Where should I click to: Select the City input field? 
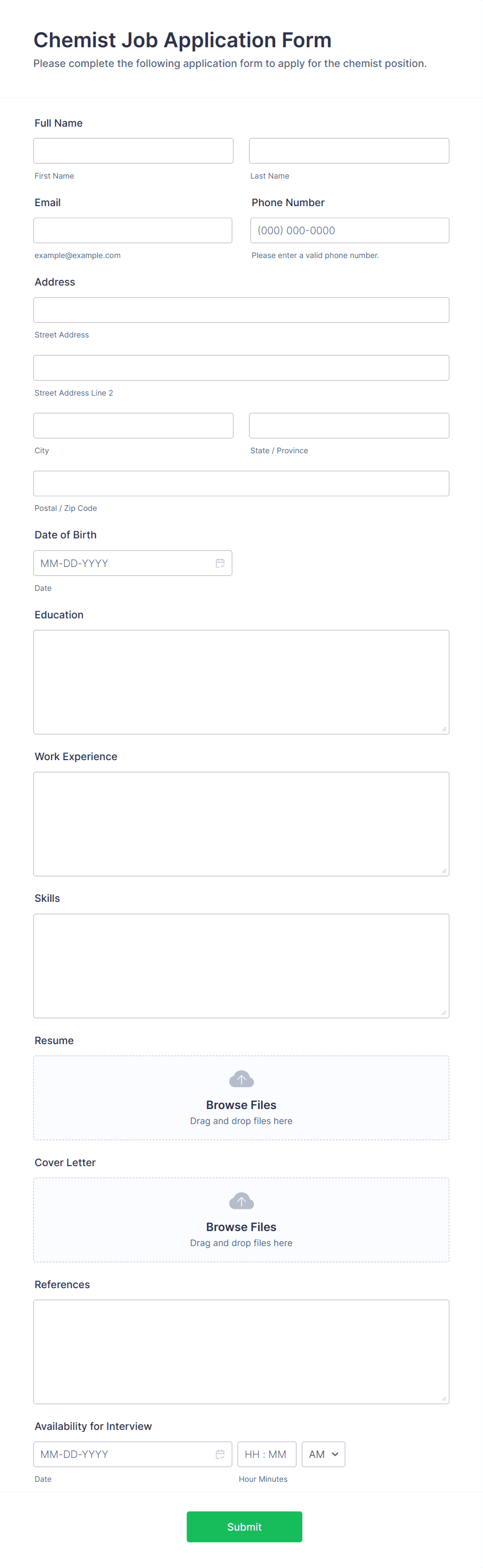133,425
